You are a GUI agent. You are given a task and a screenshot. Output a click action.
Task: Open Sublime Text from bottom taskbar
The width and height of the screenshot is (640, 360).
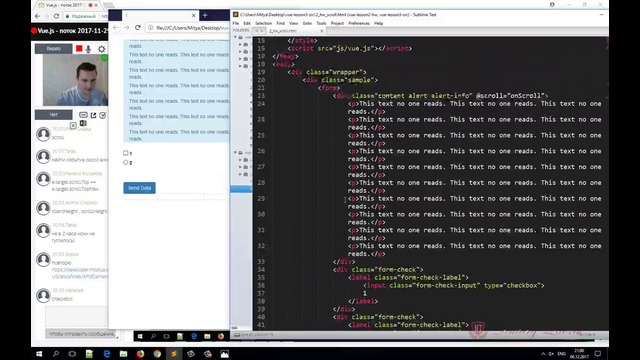click(174, 354)
